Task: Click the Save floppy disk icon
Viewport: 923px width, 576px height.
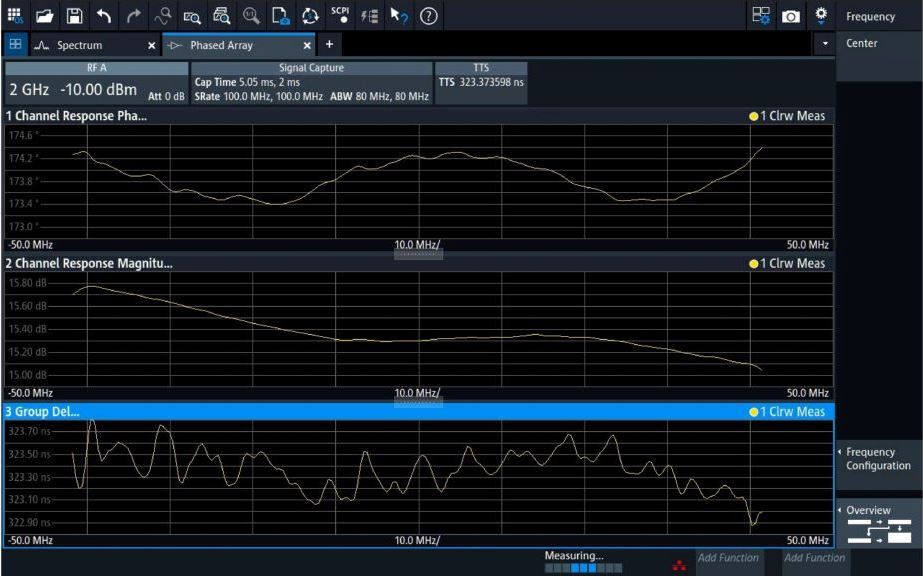Action: click(74, 15)
